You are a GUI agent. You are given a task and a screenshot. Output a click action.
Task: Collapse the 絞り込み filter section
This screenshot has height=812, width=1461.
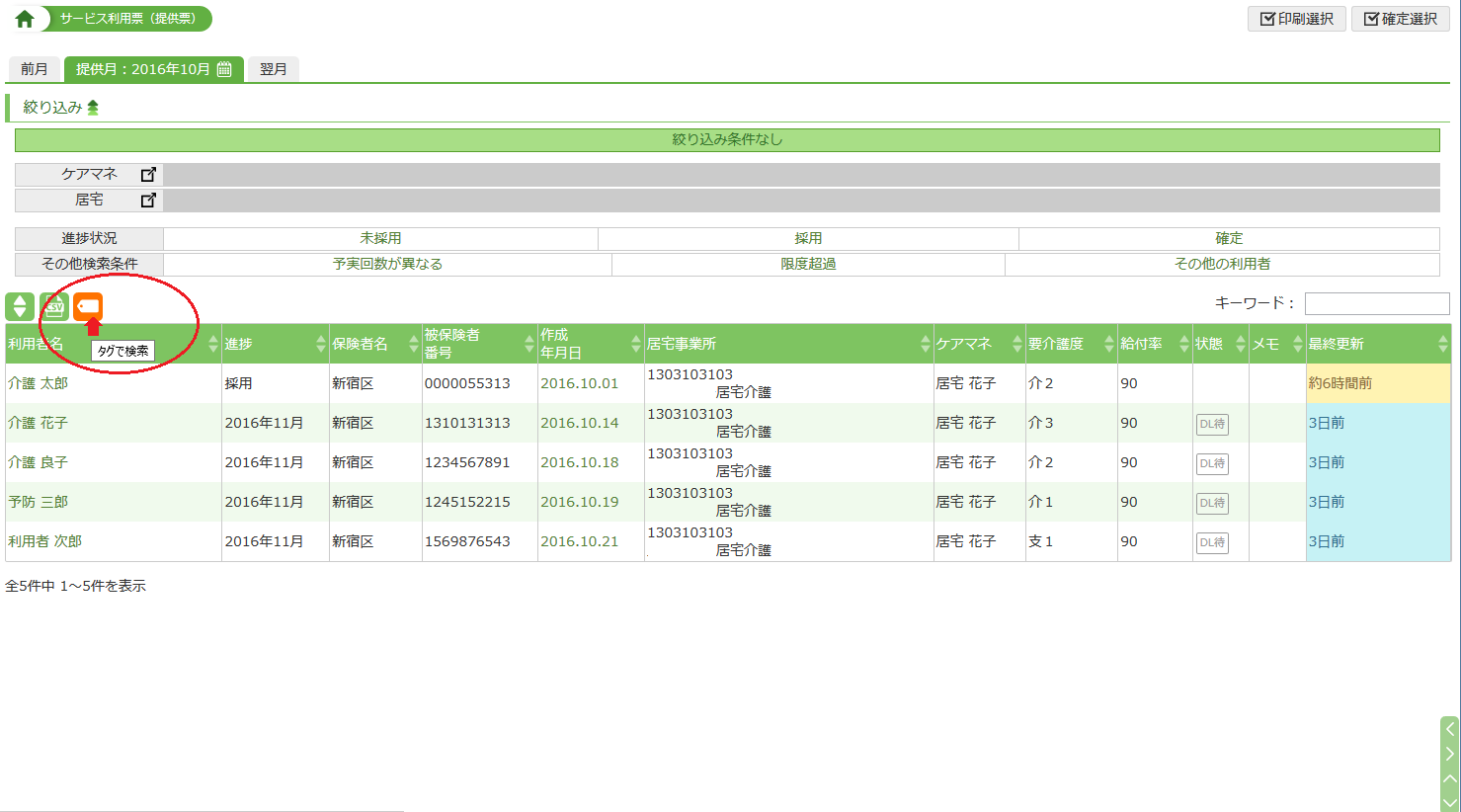[93, 108]
